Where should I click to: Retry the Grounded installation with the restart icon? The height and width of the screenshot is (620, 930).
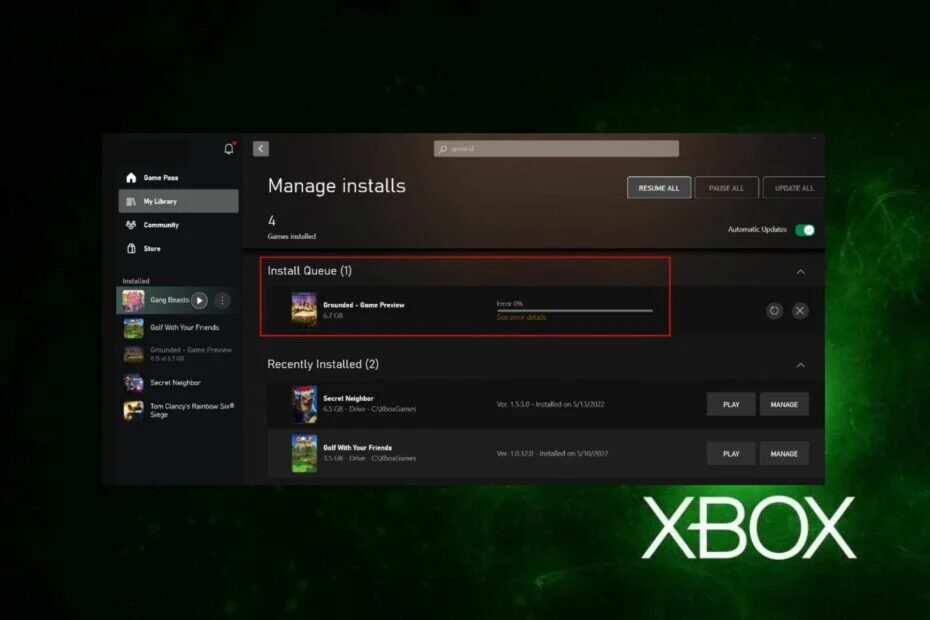pyautogui.click(x=774, y=311)
